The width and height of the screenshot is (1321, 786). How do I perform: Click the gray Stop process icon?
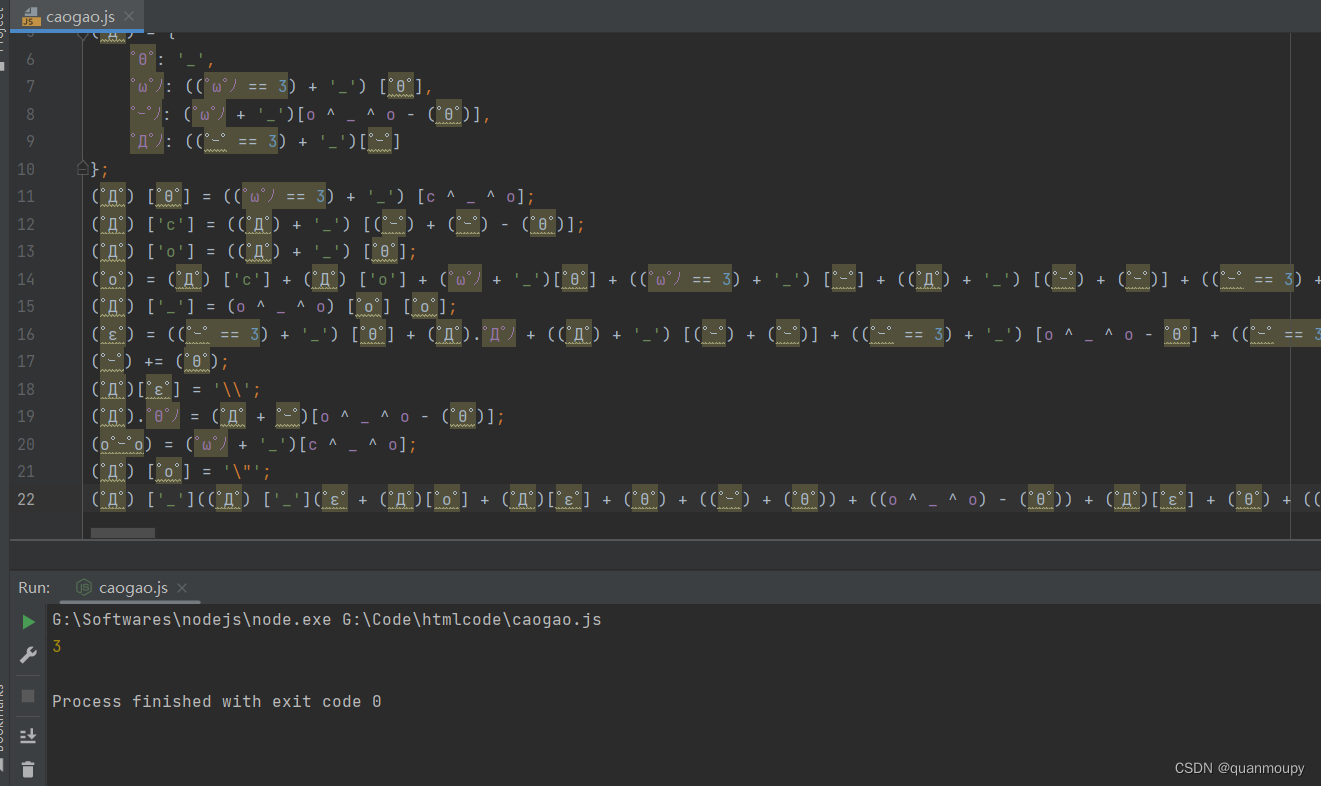click(28, 695)
